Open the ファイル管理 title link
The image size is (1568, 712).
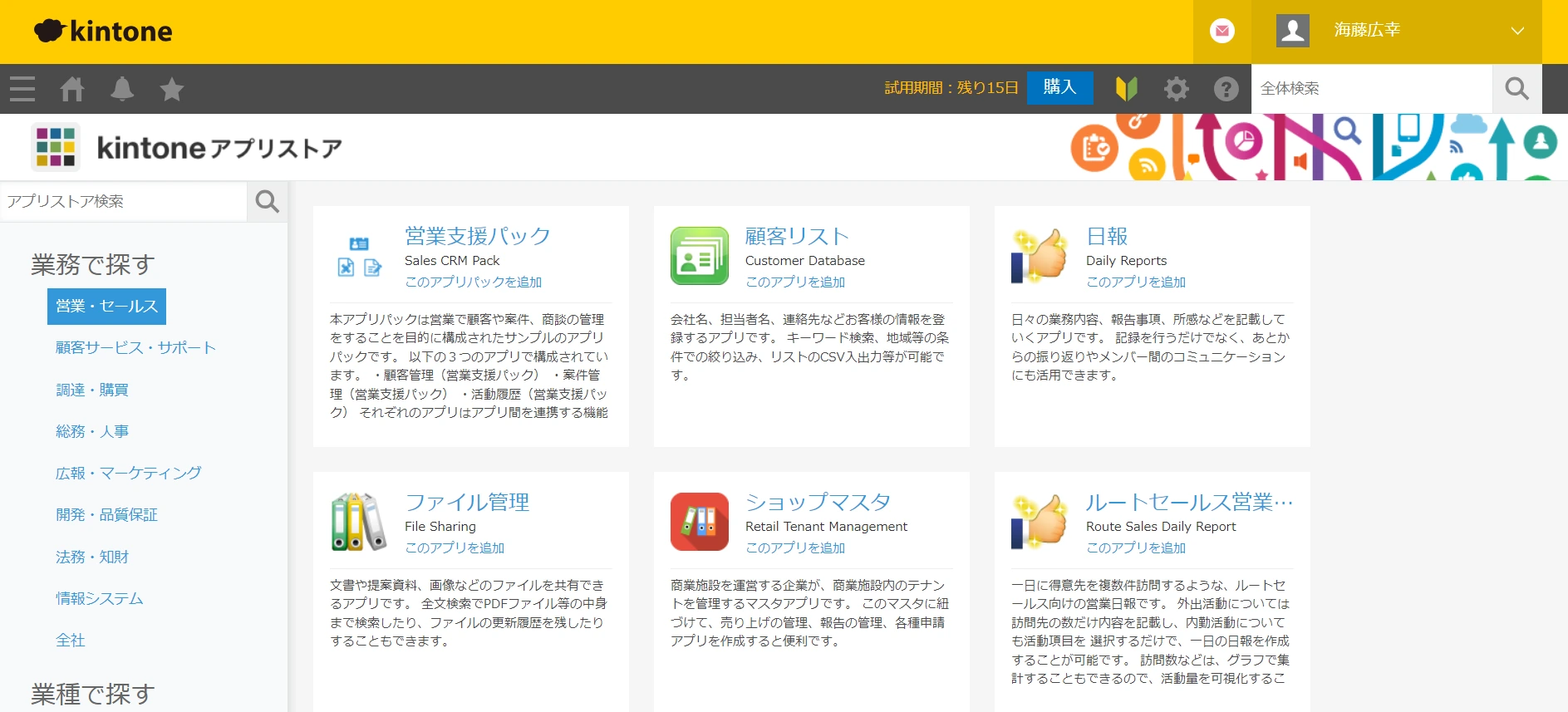467,502
